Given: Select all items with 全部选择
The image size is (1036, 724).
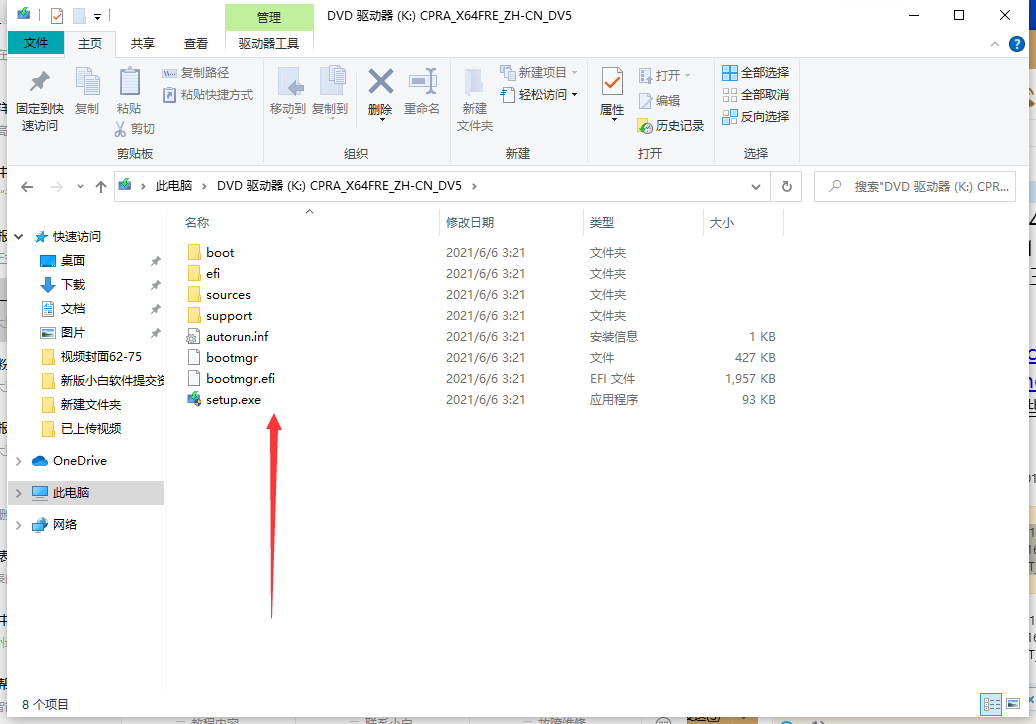Looking at the screenshot, I should (x=755, y=71).
